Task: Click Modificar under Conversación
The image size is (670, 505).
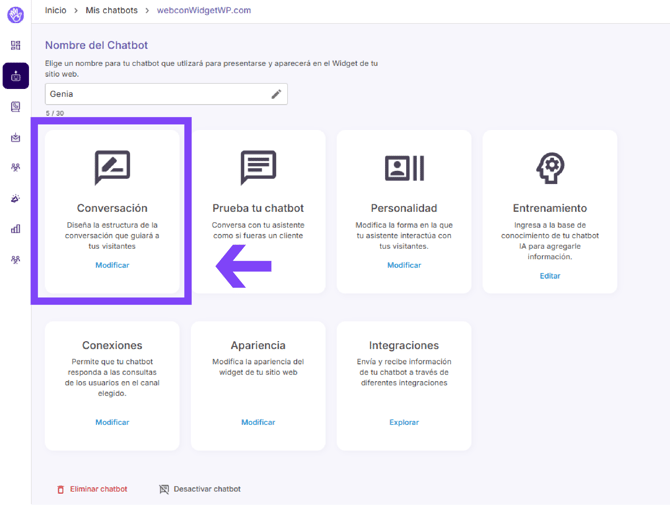Action: [112, 265]
